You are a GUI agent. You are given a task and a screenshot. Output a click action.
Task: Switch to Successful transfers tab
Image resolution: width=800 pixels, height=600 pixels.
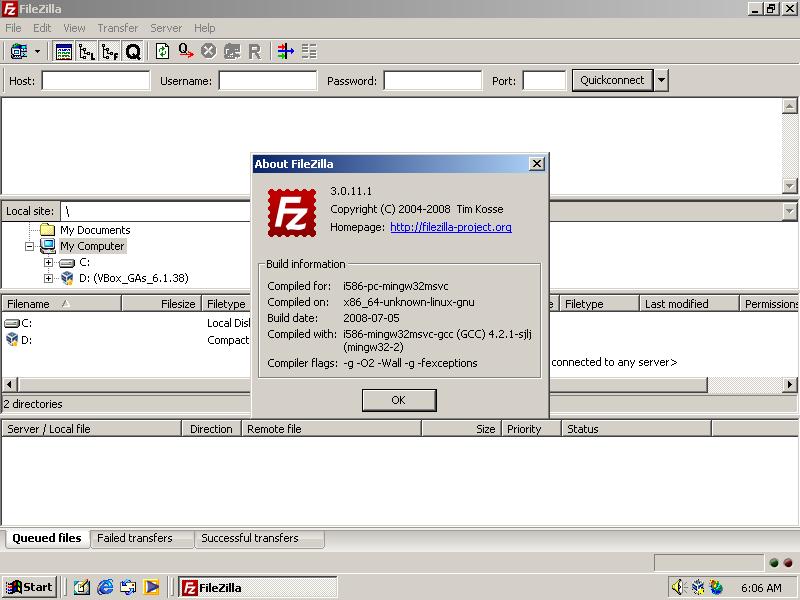[259, 539]
